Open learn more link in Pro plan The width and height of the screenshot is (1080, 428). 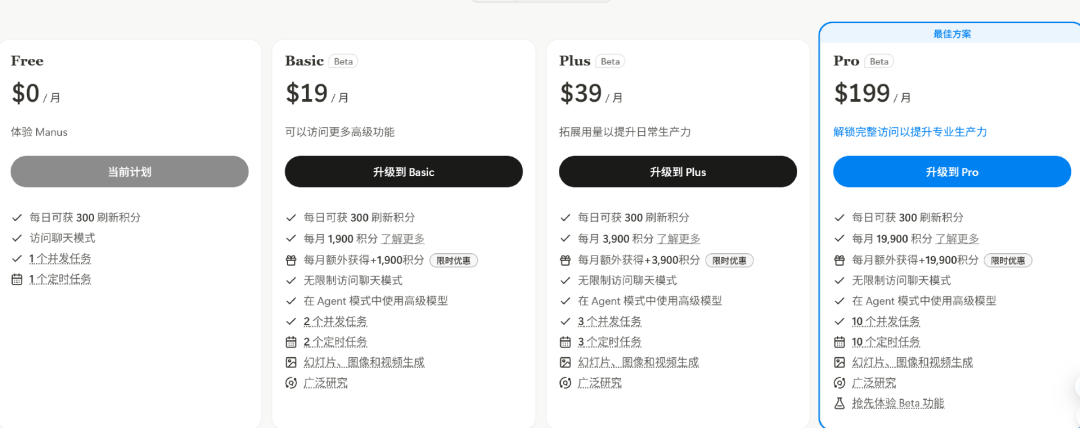(959, 239)
